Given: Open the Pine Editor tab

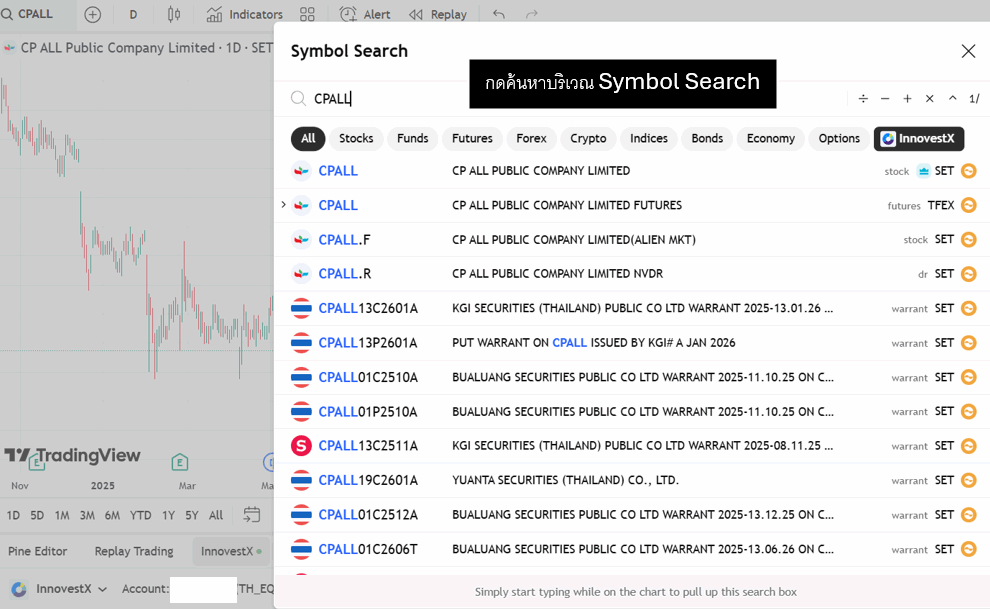Looking at the screenshot, I should 37,551.
